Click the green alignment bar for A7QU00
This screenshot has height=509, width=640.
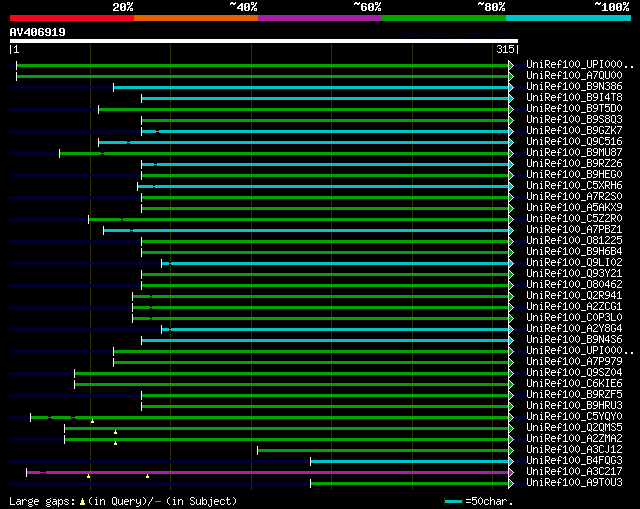pyautogui.click(x=262, y=76)
